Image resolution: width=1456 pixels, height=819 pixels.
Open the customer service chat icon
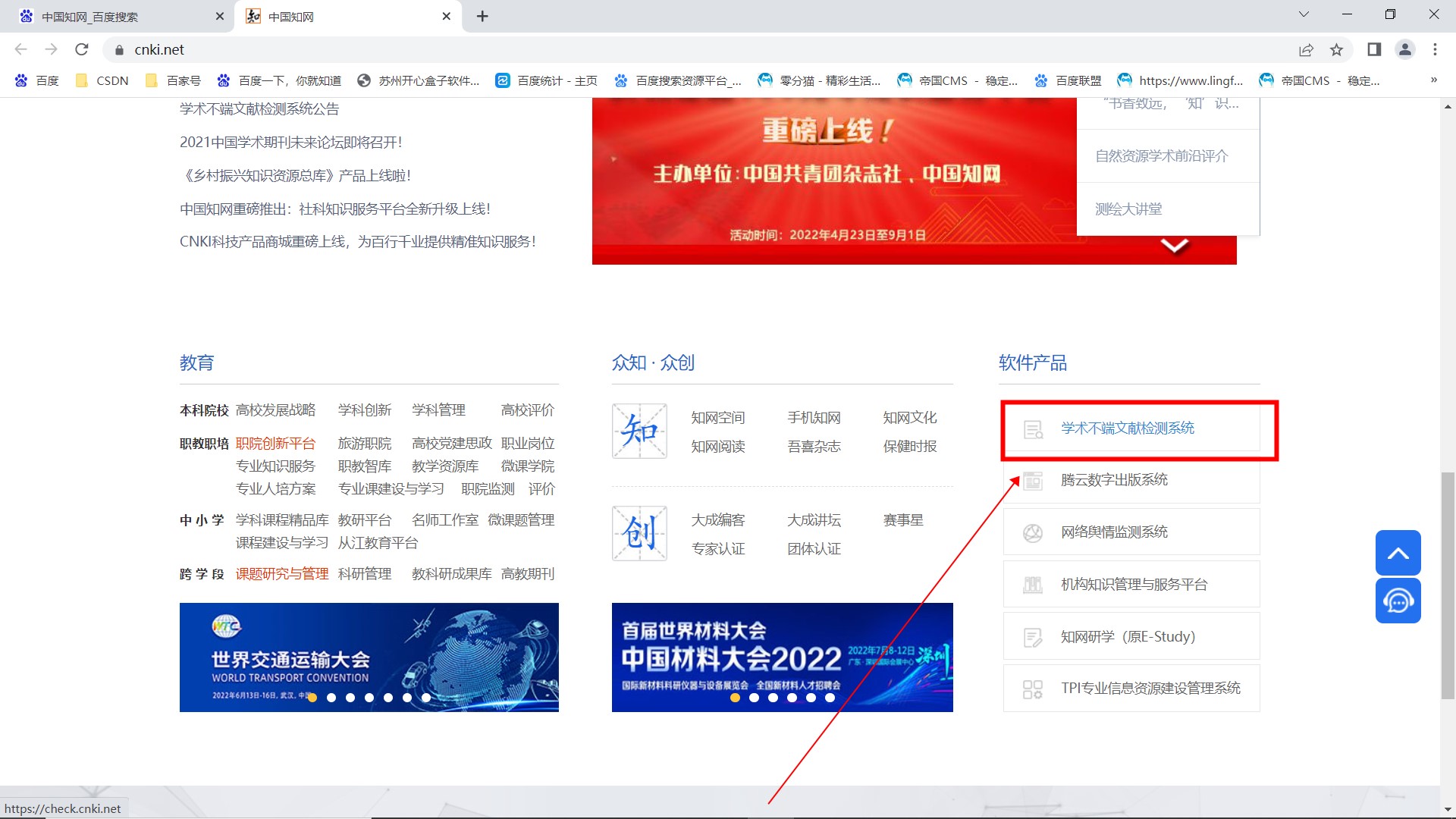coord(1398,601)
